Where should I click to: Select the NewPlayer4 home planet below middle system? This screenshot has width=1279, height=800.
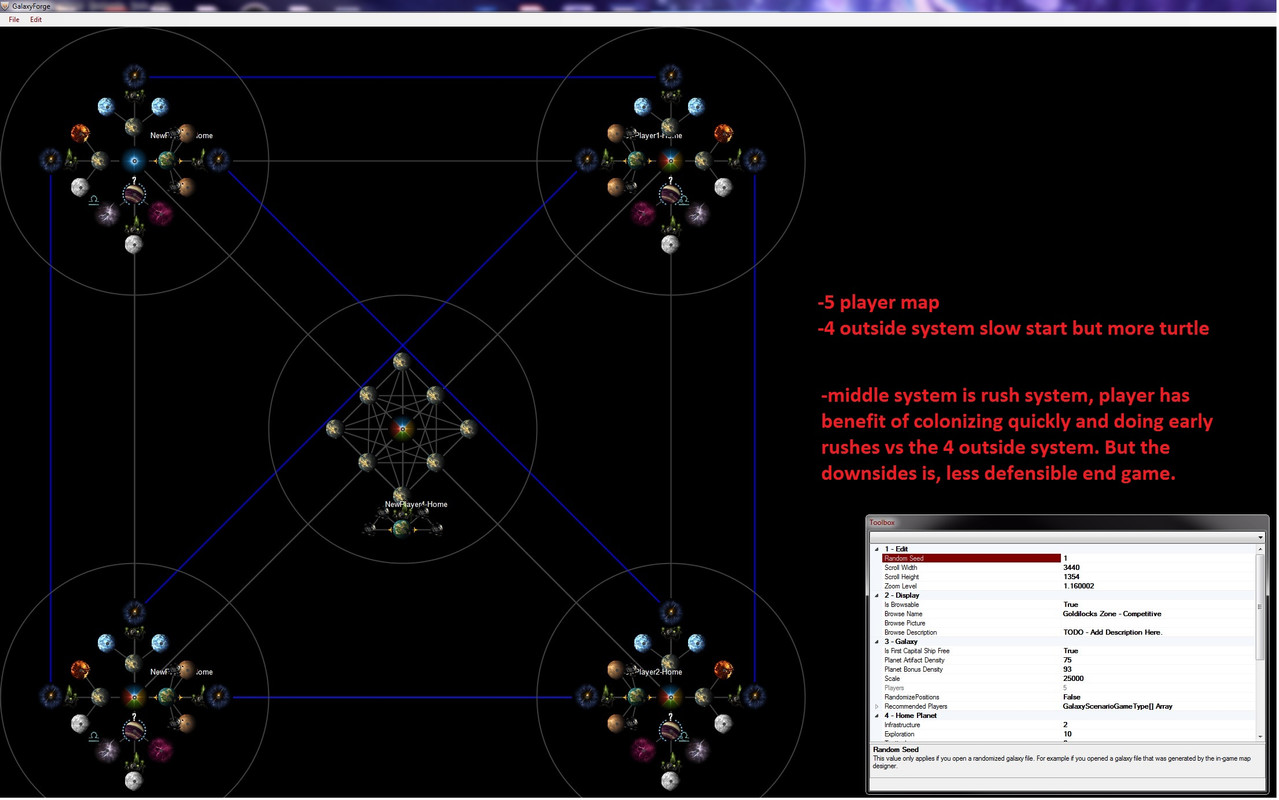pyautogui.click(x=402, y=528)
